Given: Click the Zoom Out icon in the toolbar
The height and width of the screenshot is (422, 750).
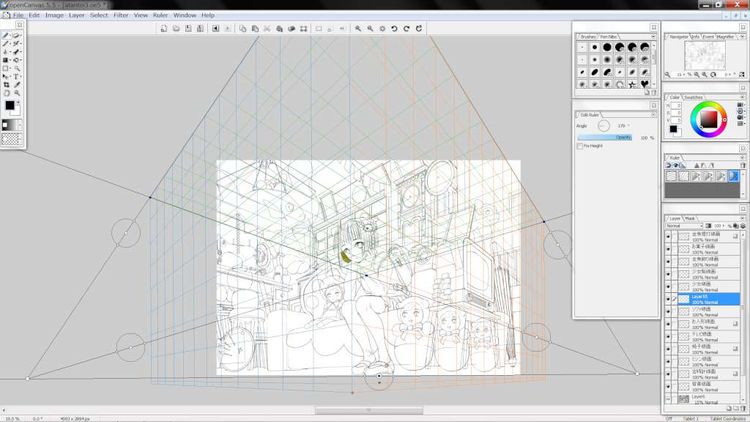Looking at the screenshot, I should tap(370, 29).
